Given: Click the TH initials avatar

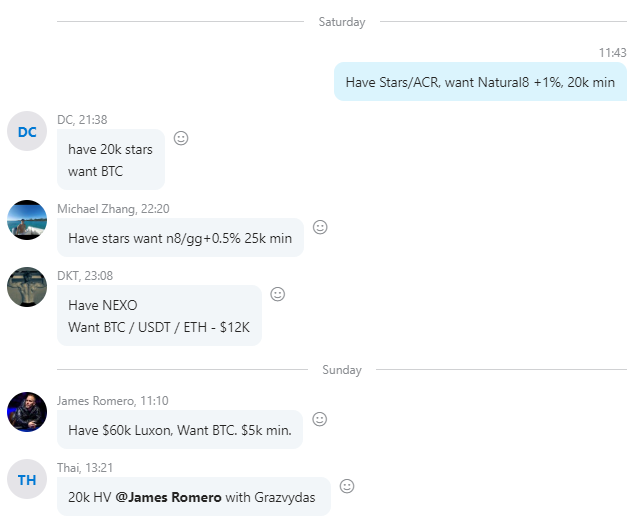Looking at the screenshot, I should pos(27,479).
